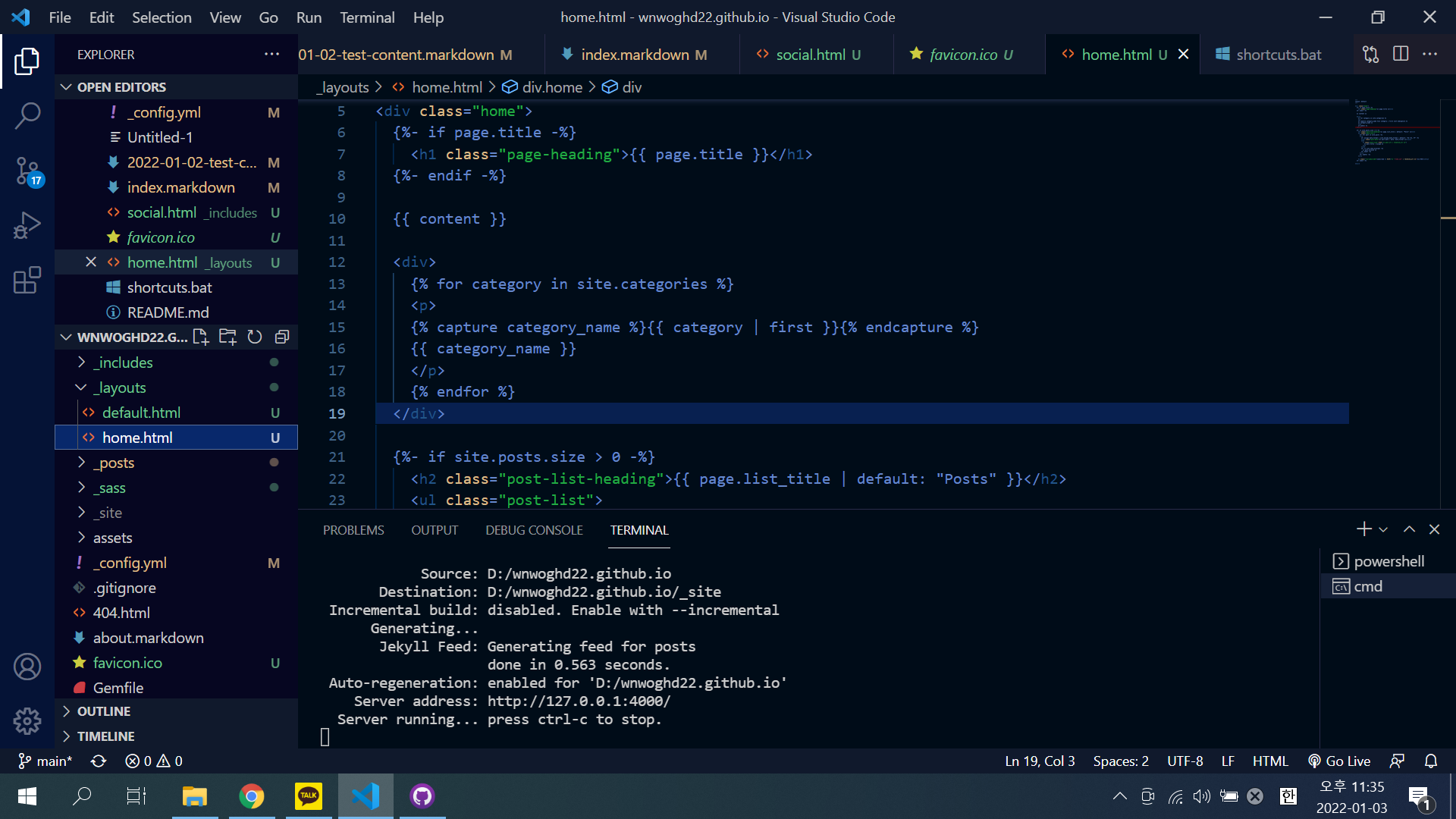Switch to the Output panel tab

[x=435, y=530]
